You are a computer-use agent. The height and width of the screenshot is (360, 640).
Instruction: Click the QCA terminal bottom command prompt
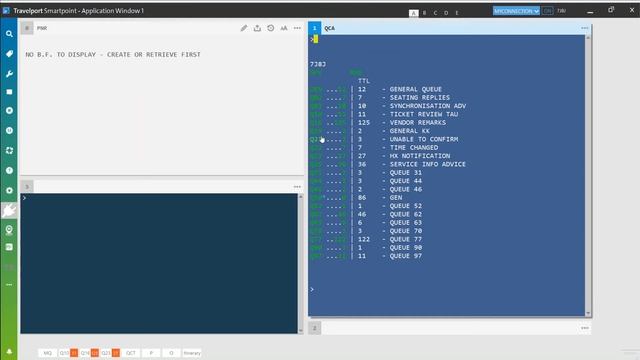point(312,289)
